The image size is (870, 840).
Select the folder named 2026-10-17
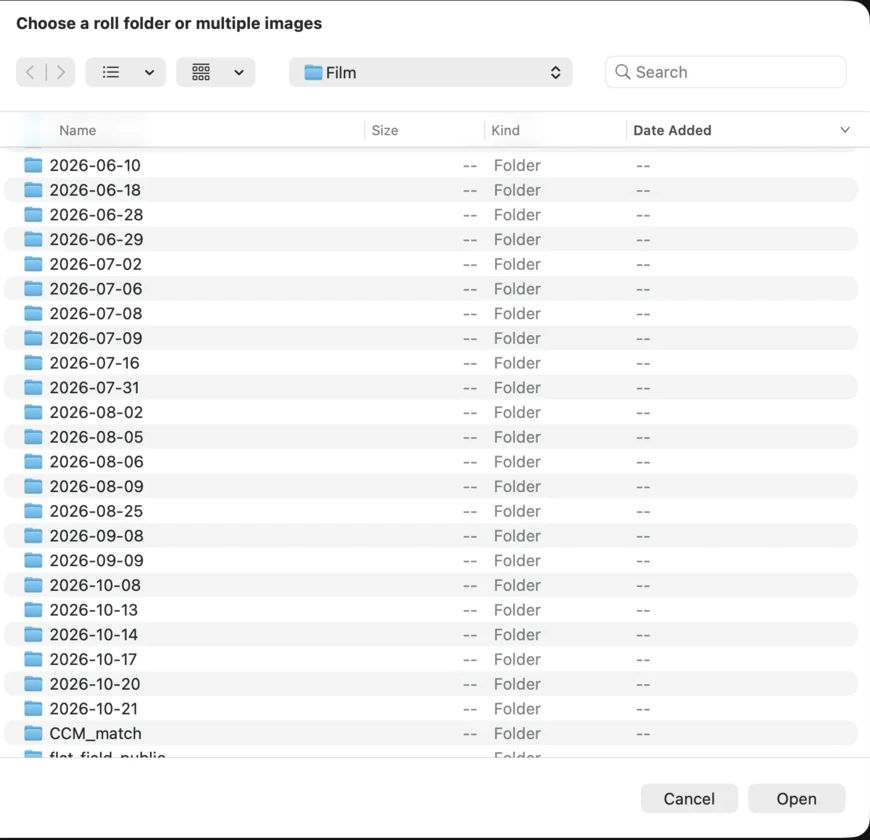(93, 659)
